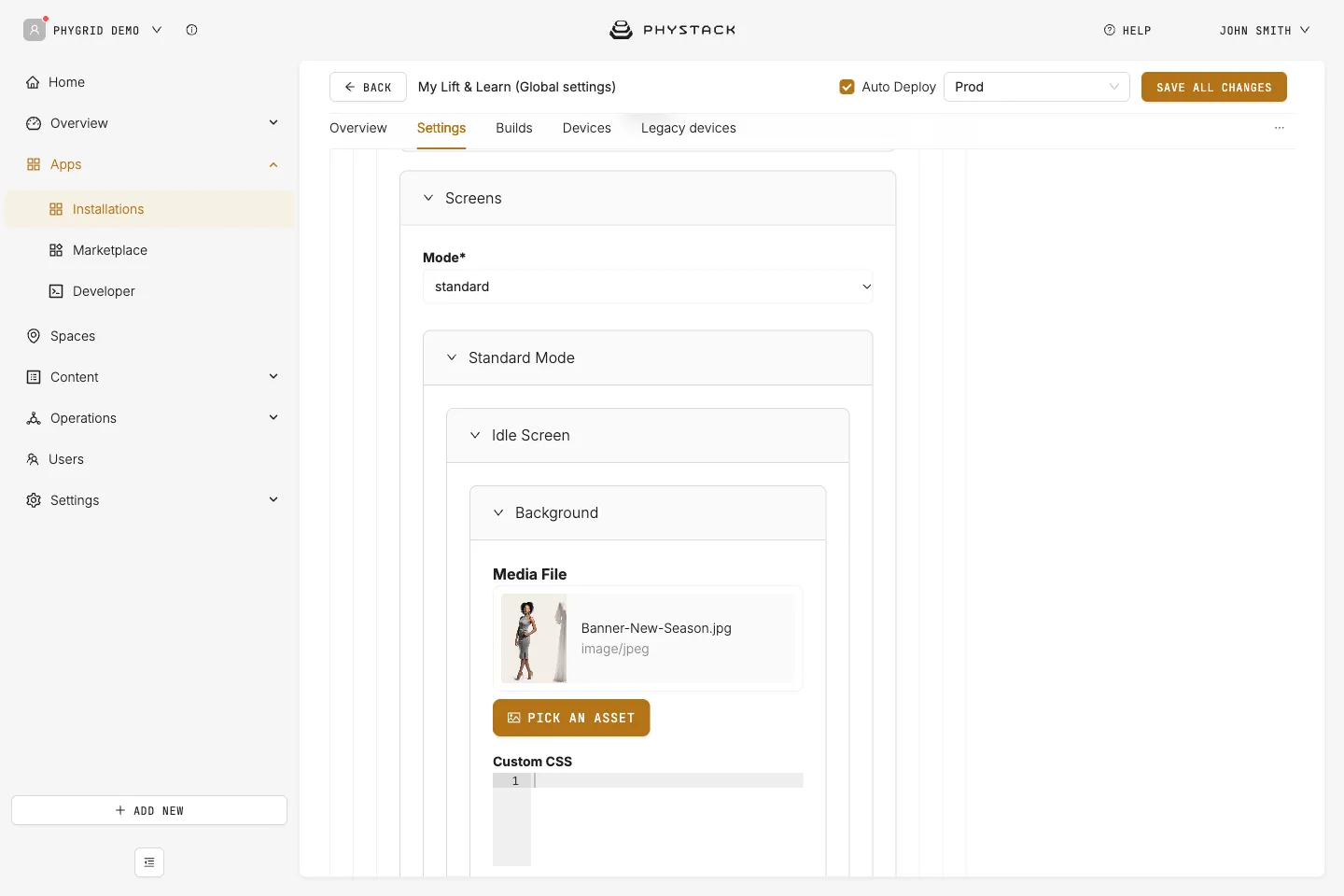
Task: Expand the Overview sidebar submenu chevron
Action: tap(273, 122)
